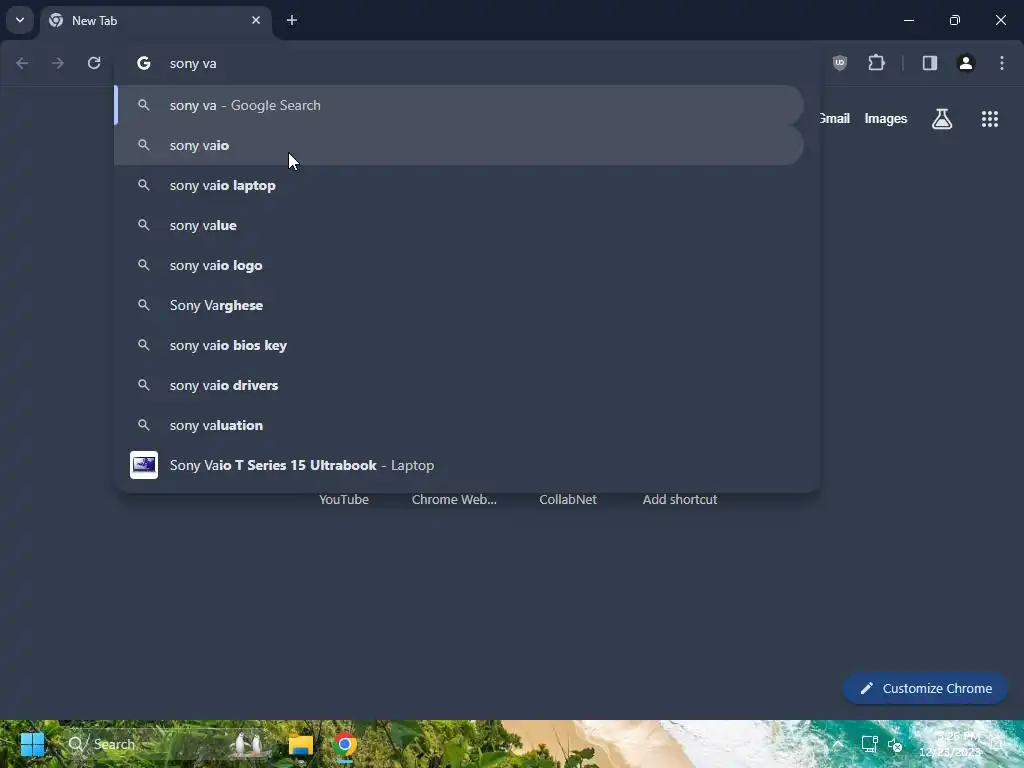Viewport: 1024px width, 768px height.
Task: Select the 'sony vaio' suggestion
Action: click(459, 145)
